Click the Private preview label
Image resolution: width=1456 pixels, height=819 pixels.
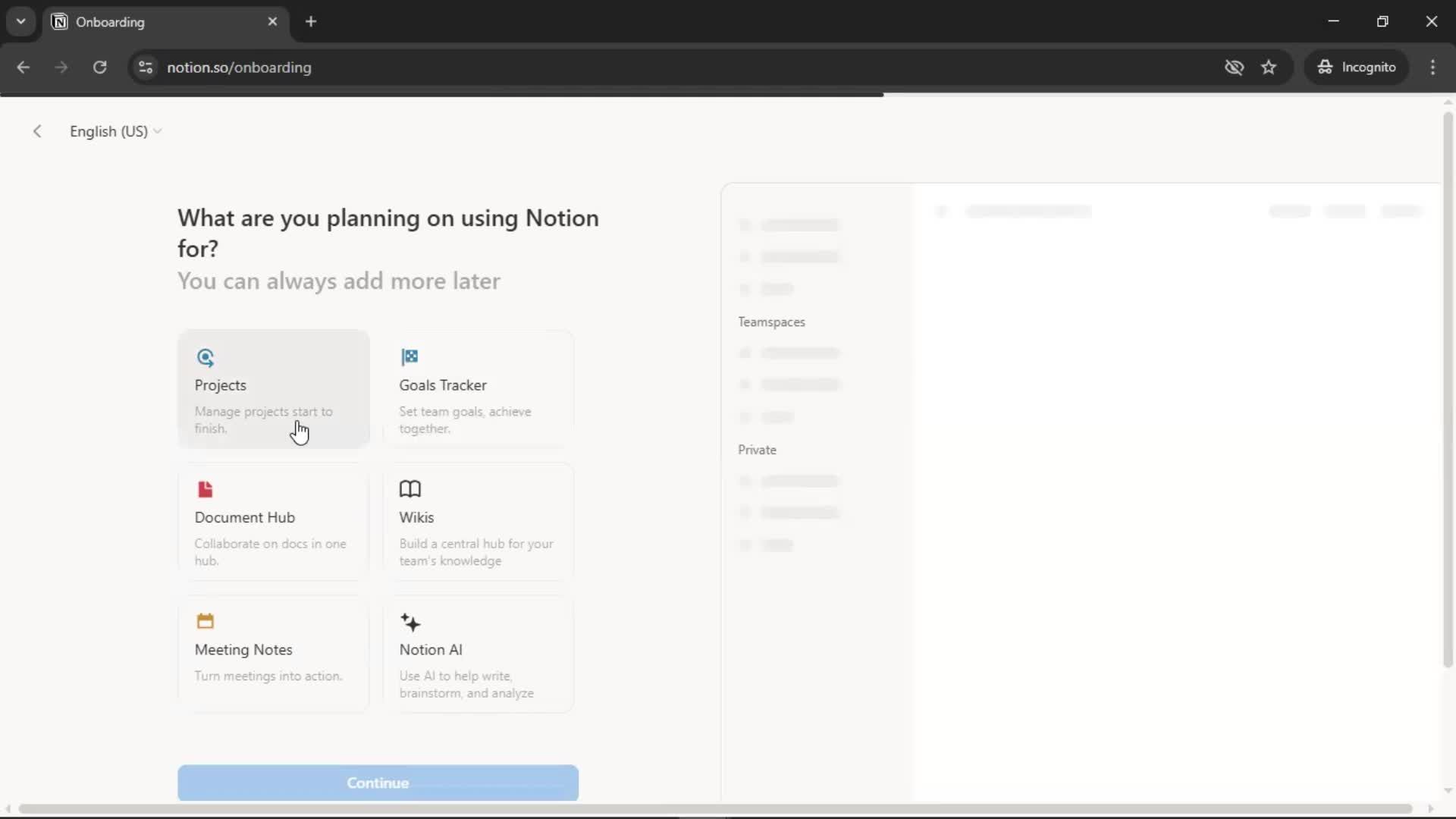point(757,450)
